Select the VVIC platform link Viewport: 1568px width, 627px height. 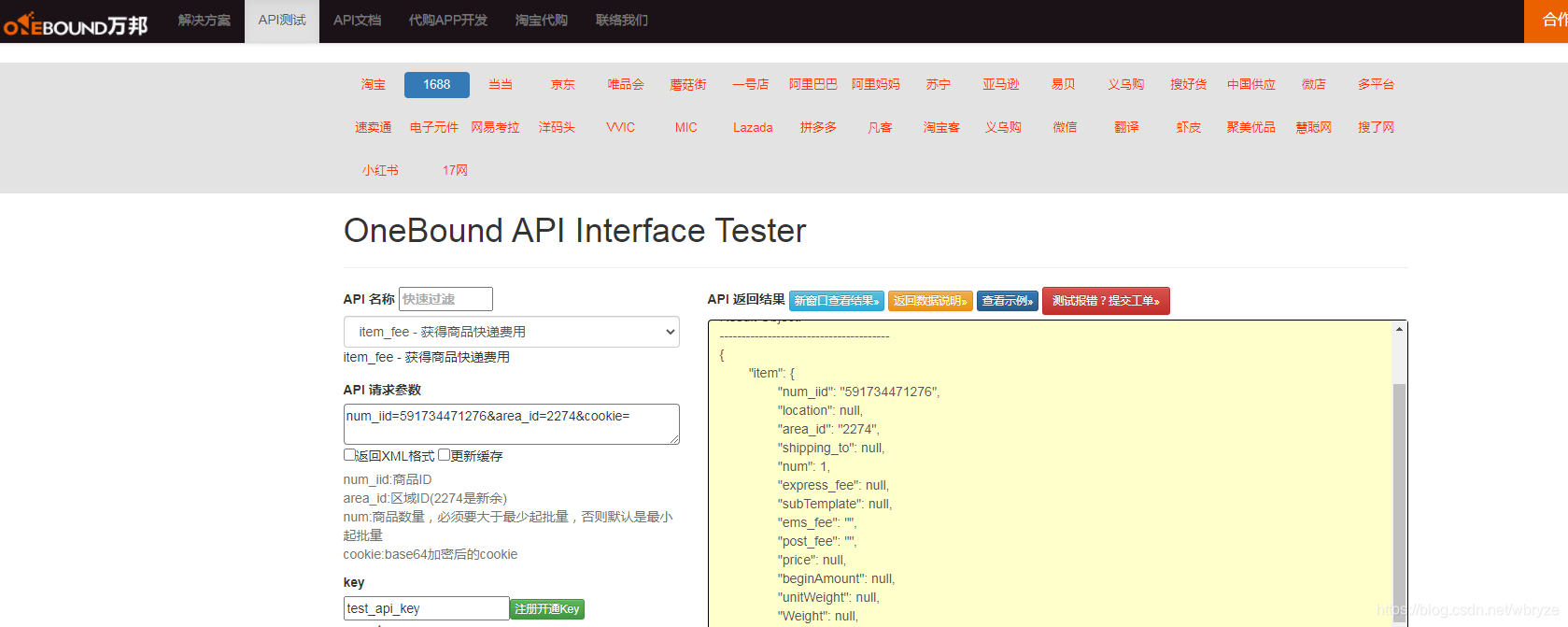(x=620, y=127)
